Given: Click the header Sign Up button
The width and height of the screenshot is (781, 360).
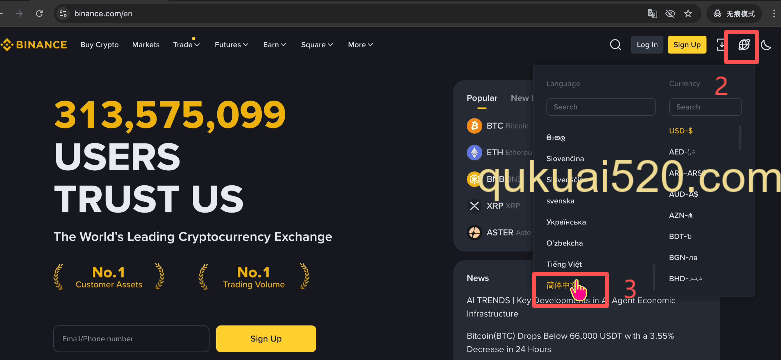Looking at the screenshot, I should point(687,45).
